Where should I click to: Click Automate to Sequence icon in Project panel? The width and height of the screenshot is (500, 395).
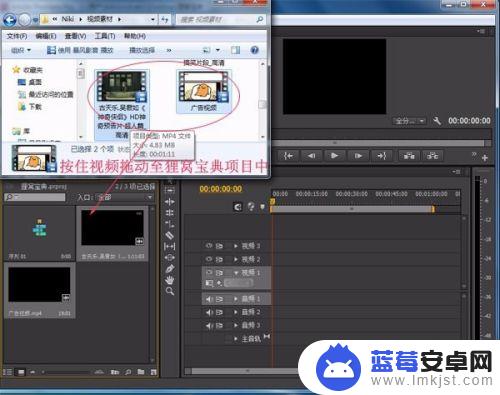coord(114,372)
